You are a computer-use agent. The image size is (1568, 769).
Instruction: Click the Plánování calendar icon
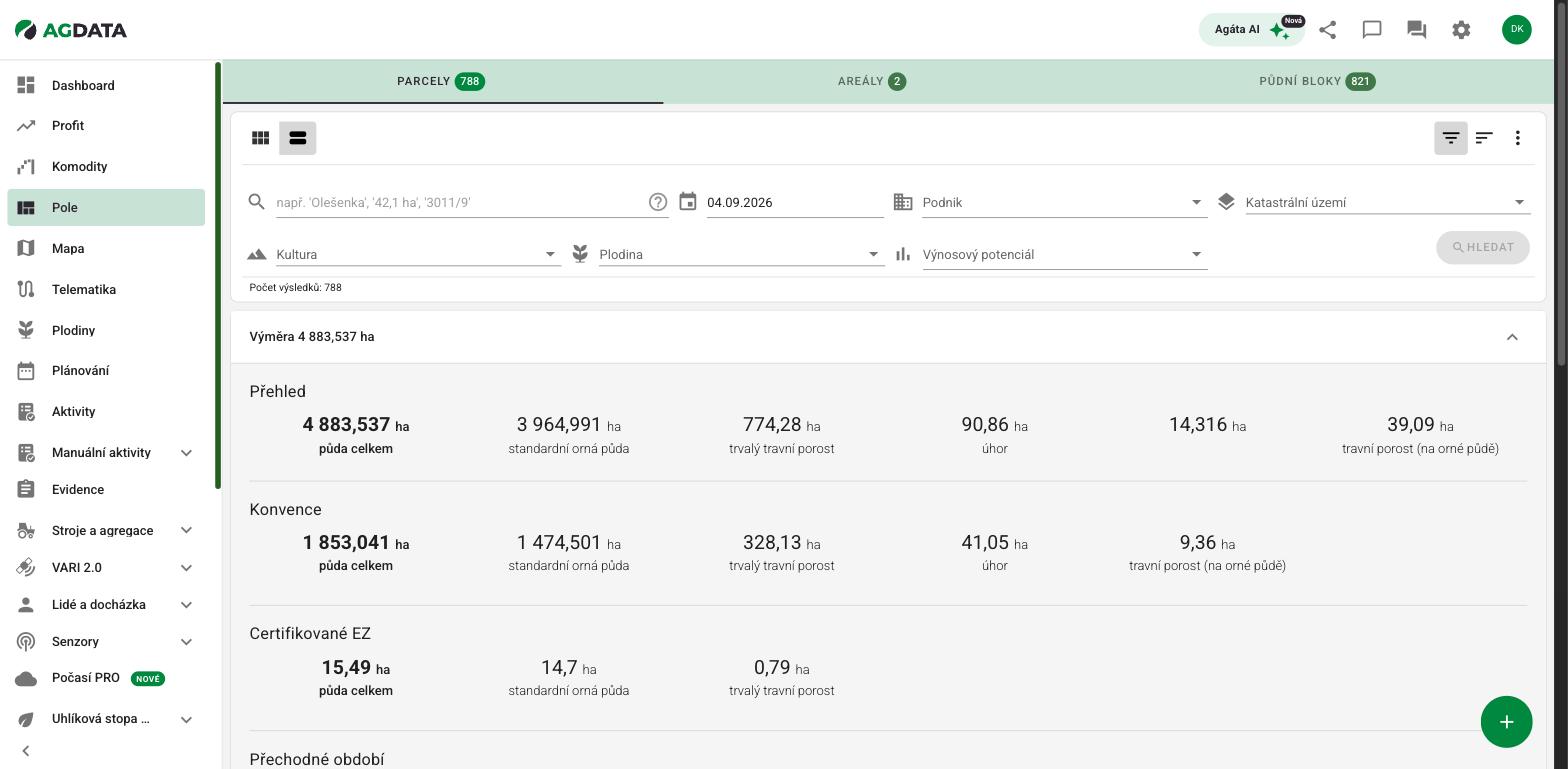click(27, 371)
